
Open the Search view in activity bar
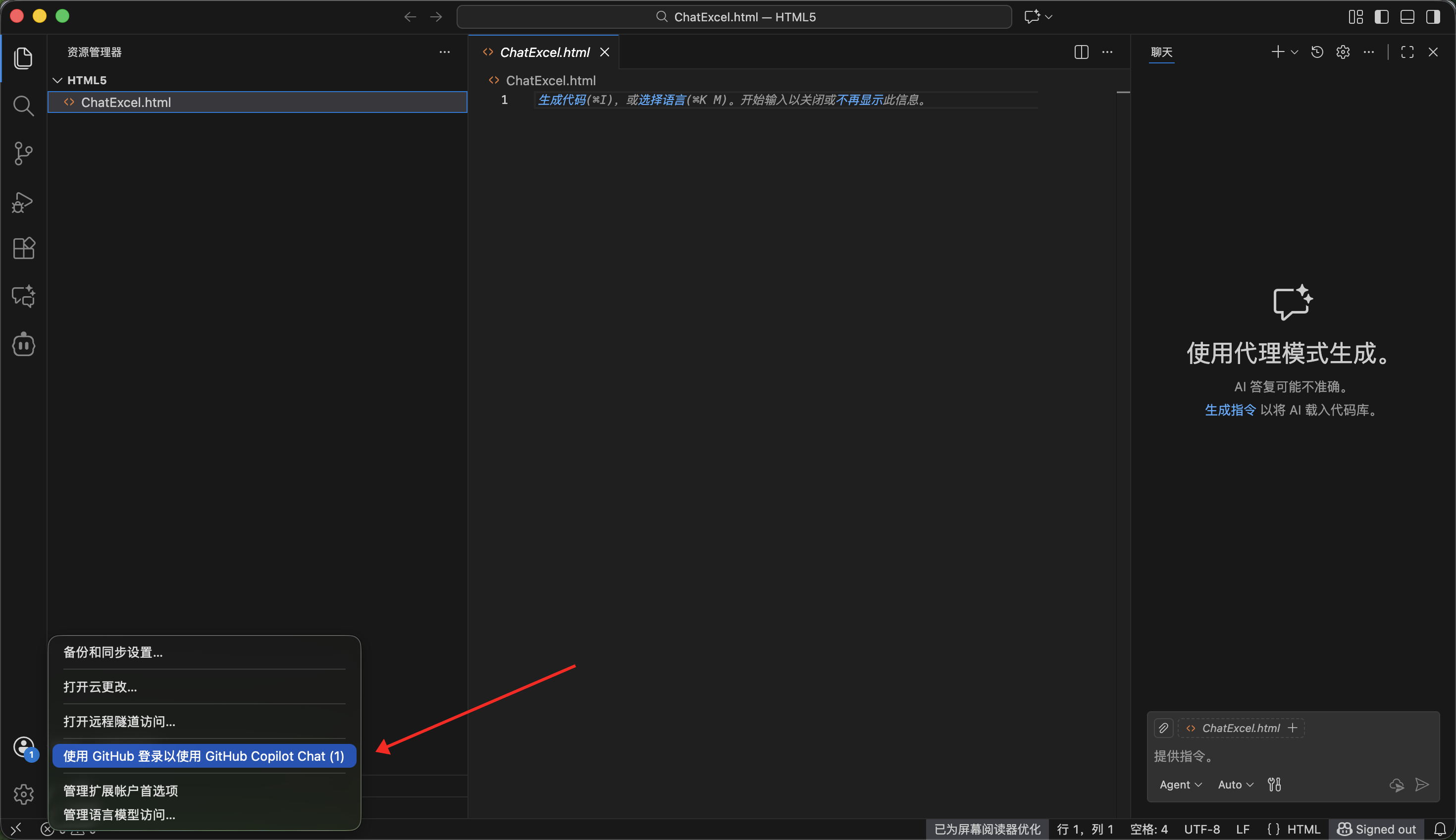tap(23, 105)
